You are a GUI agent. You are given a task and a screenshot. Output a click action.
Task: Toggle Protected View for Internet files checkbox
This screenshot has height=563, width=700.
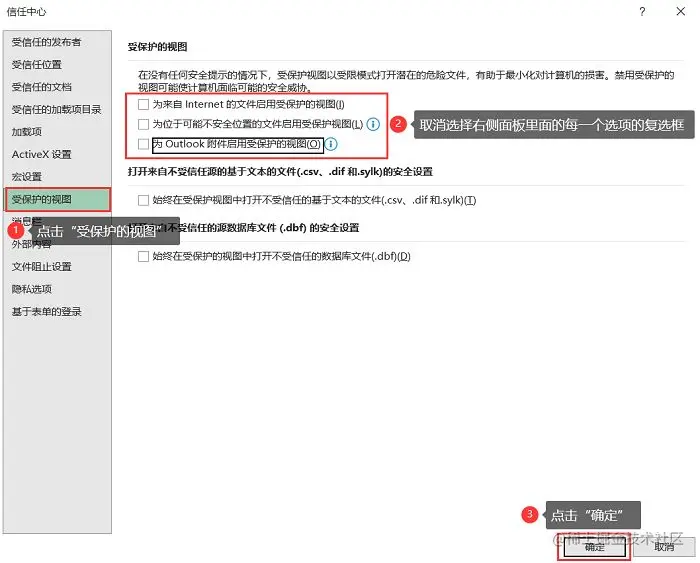pos(143,104)
